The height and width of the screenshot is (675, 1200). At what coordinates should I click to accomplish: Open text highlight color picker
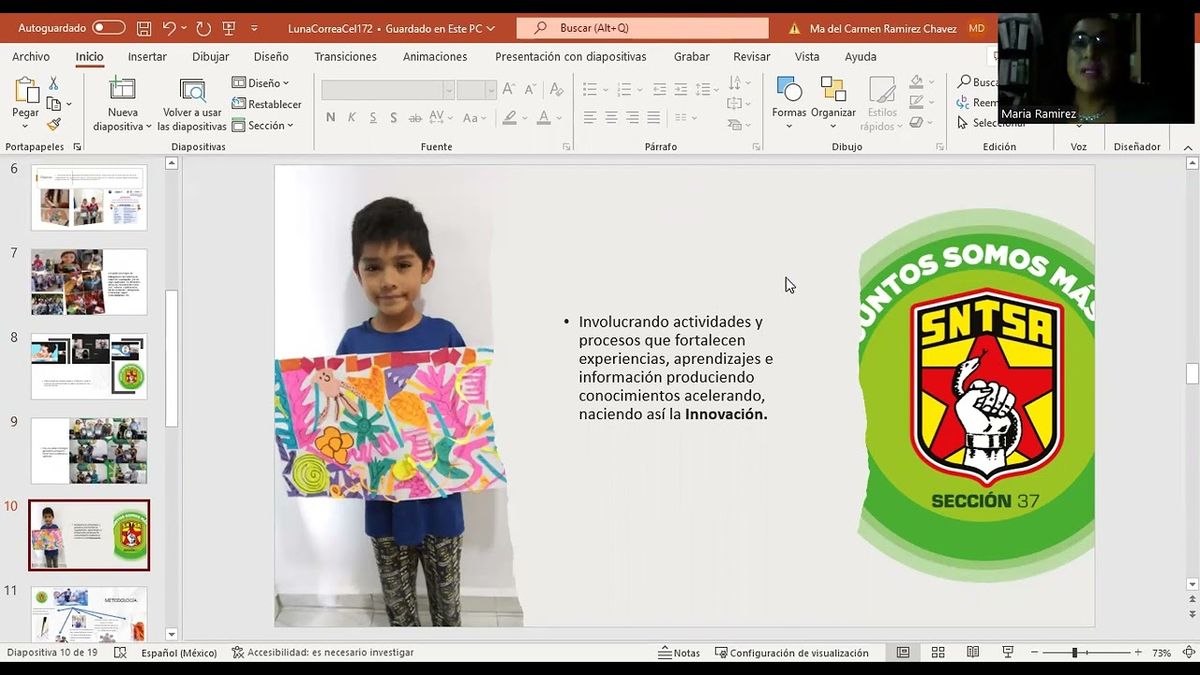coord(523,118)
